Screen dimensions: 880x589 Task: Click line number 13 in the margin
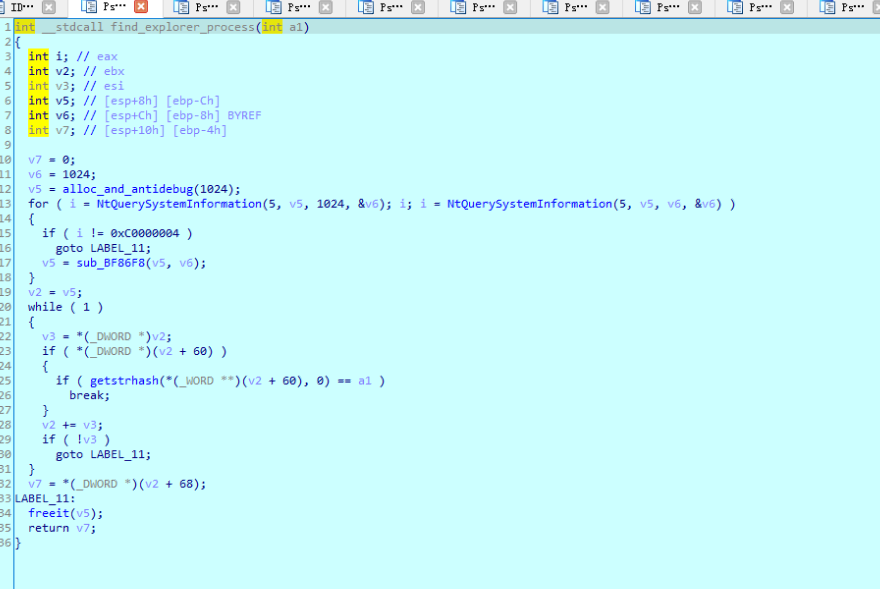point(9,203)
